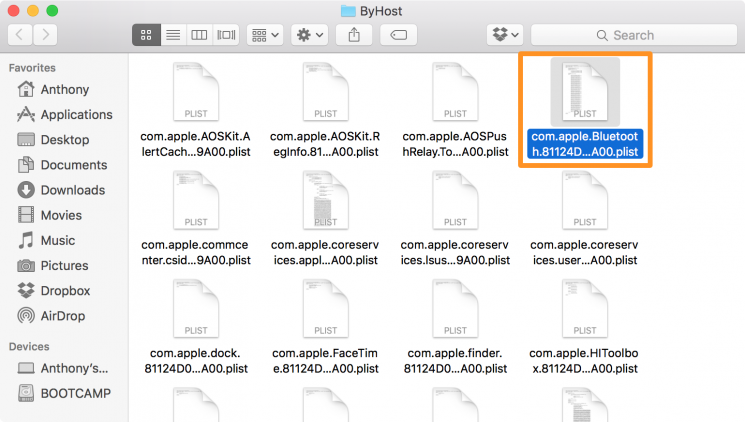This screenshot has height=422, width=745.
Task: Select the com.apple.coreservices.user plist icon
Action: click(x=585, y=200)
